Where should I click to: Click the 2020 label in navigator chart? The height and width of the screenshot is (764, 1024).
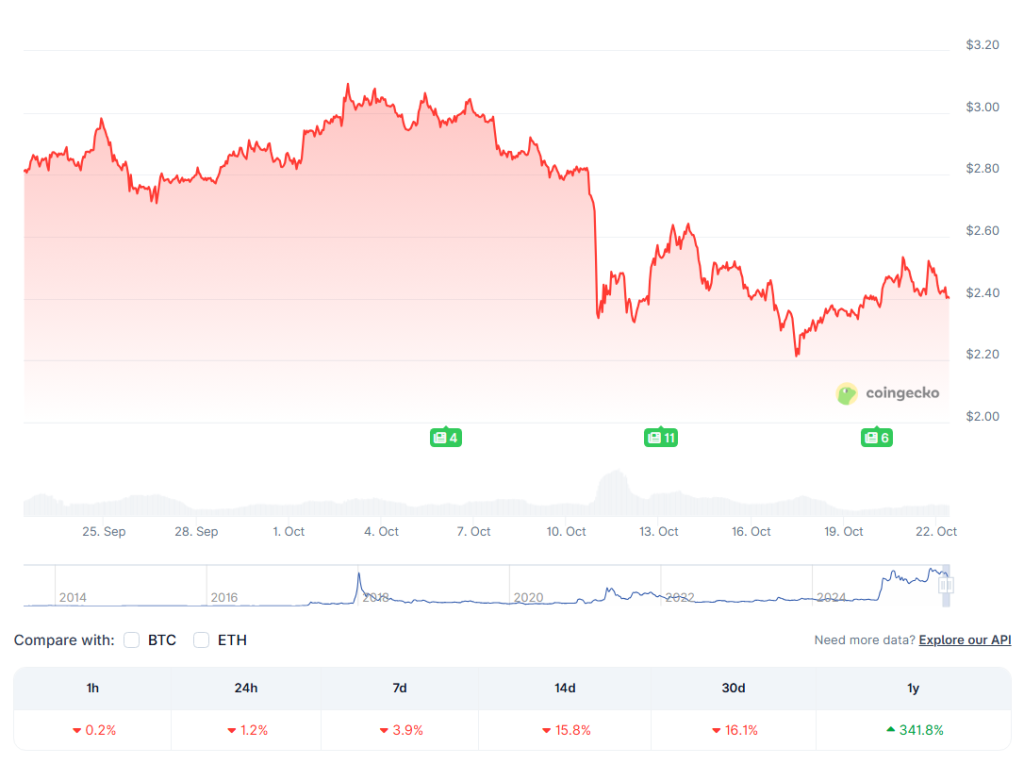point(527,597)
